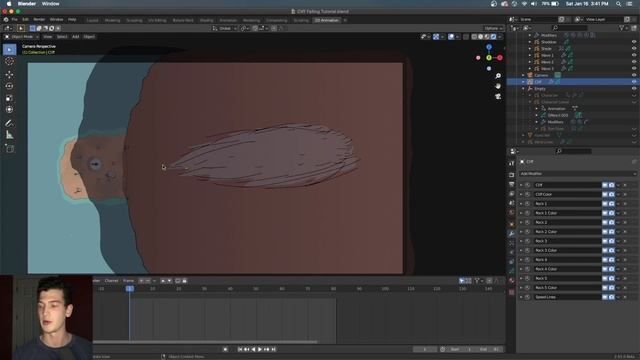Select the Annotate pencil tool
The height and width of the screenshot is (360, 640).
point(9,123)
